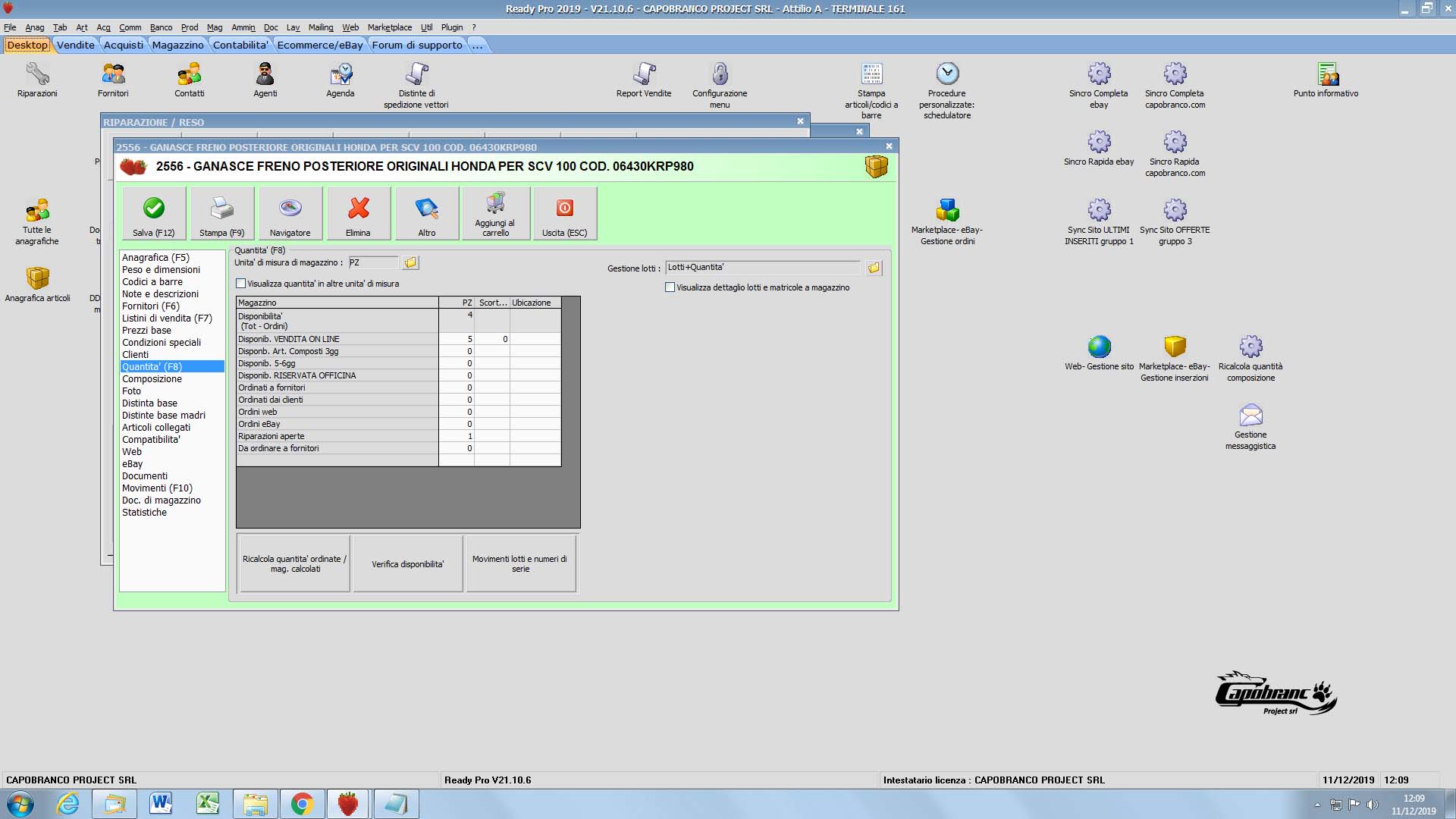Viewport: 1456px width, 819px height.
Task: Select Movimenti (F10) in side list
Action: point(158,488)
